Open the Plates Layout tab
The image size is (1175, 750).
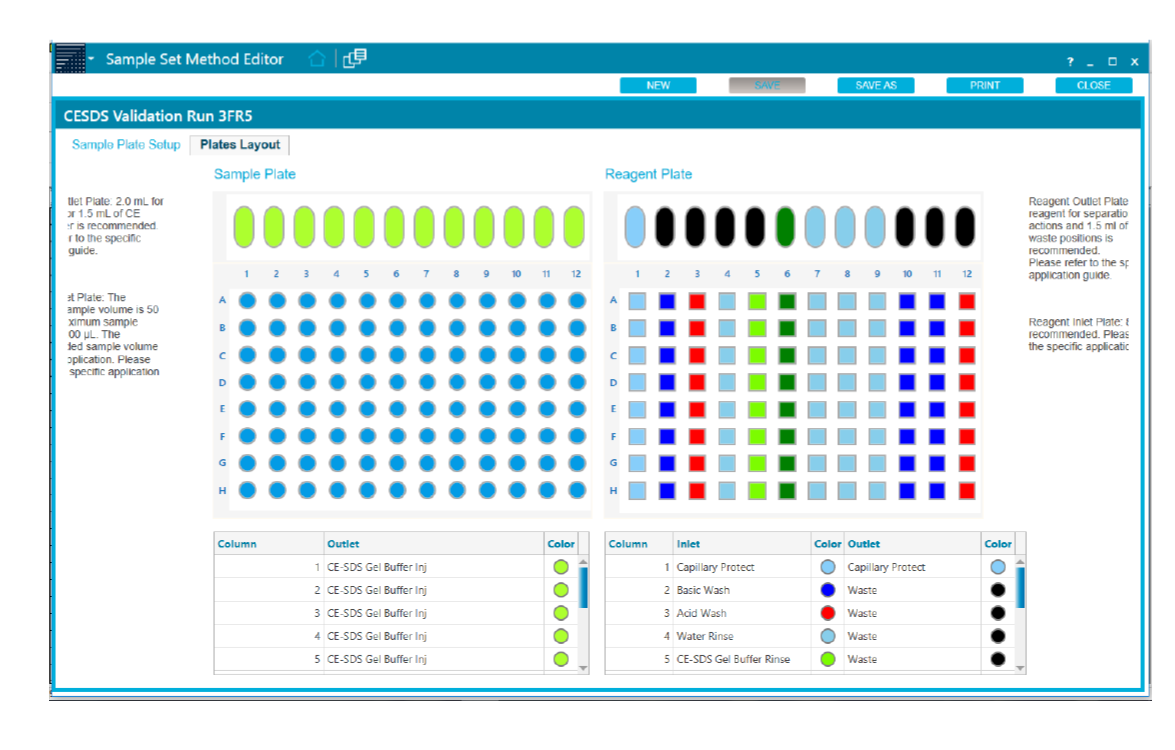coord(240,145)
